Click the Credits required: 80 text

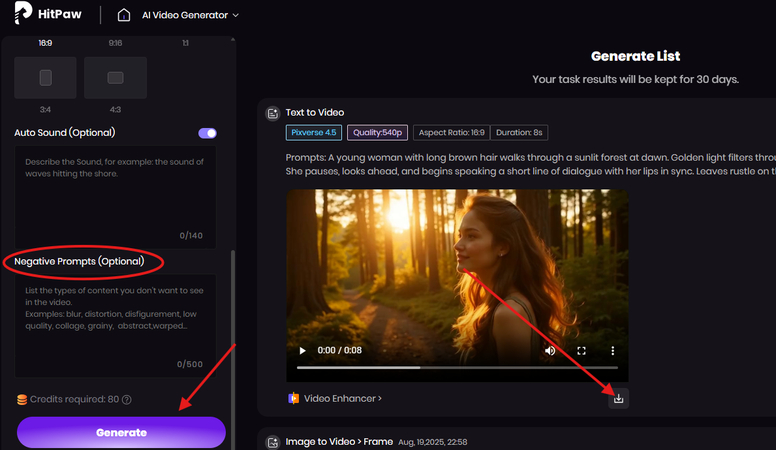[x=74, y=400]
